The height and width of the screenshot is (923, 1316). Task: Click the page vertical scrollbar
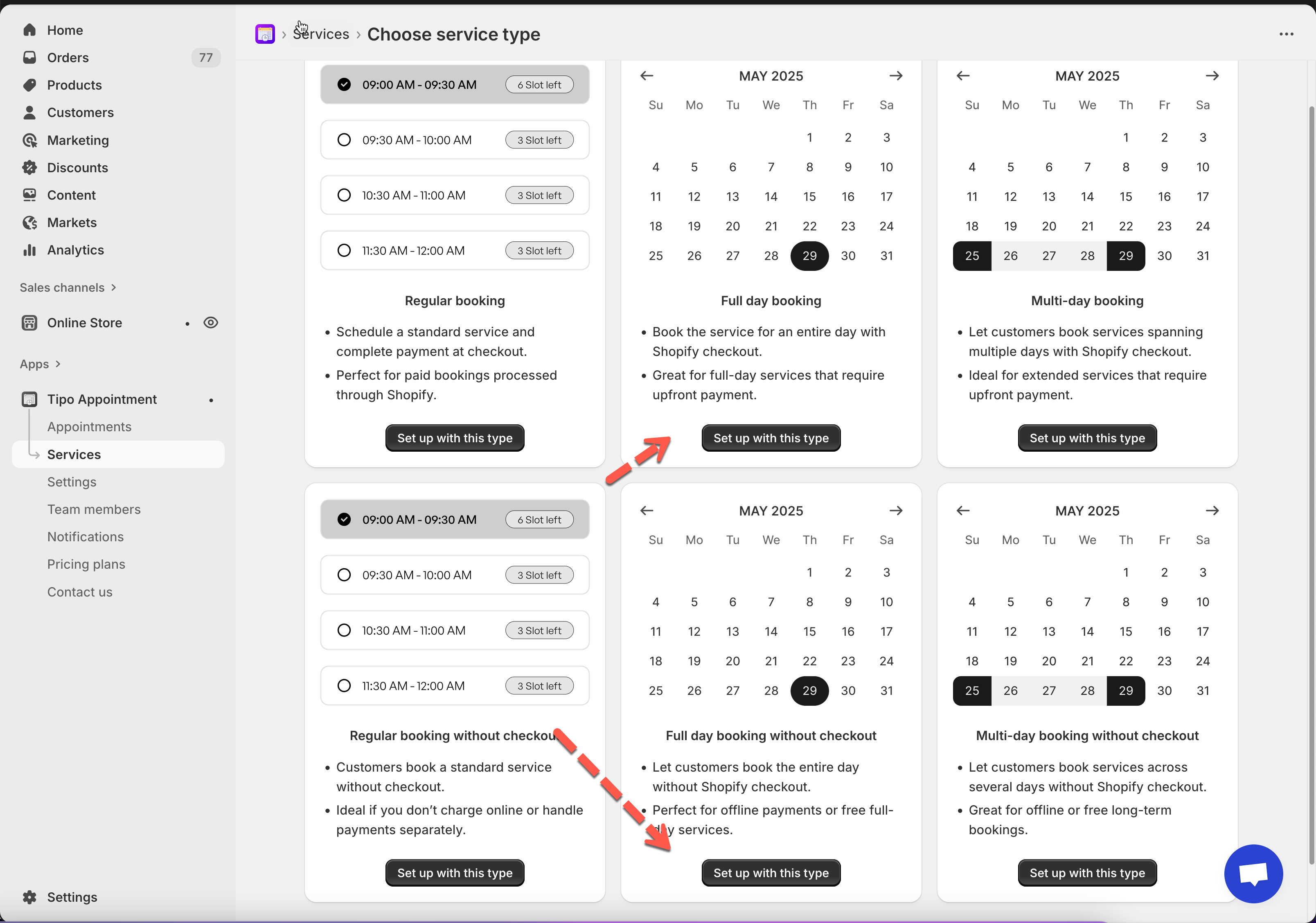coord(1311,458)
